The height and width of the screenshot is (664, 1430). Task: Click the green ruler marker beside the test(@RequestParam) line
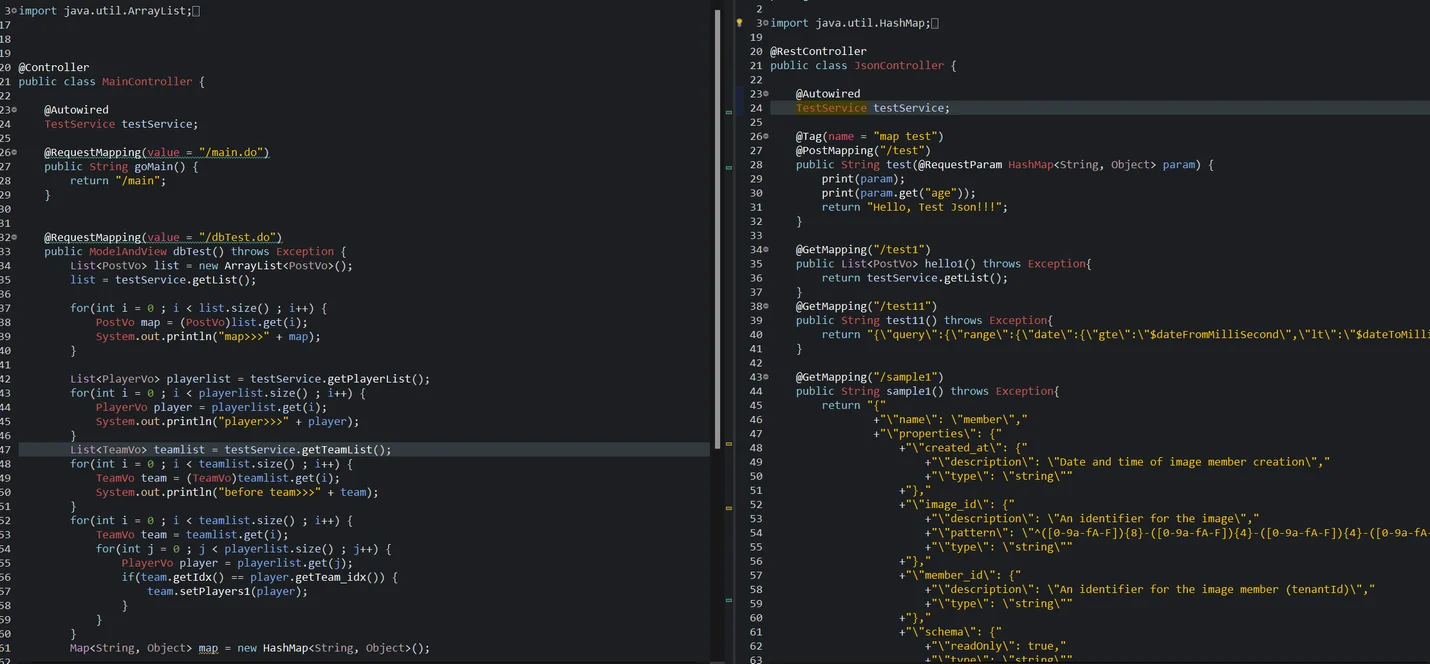[x=729, y=166]
